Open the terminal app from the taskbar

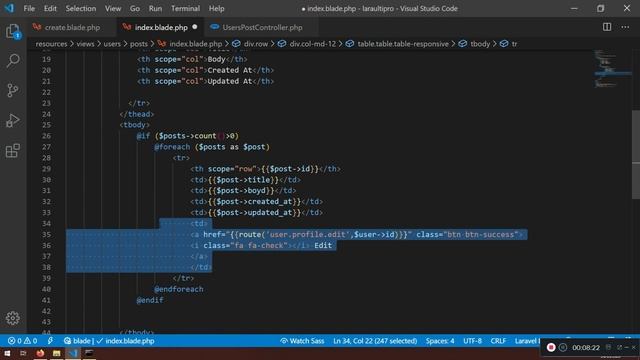pos(89,353)
